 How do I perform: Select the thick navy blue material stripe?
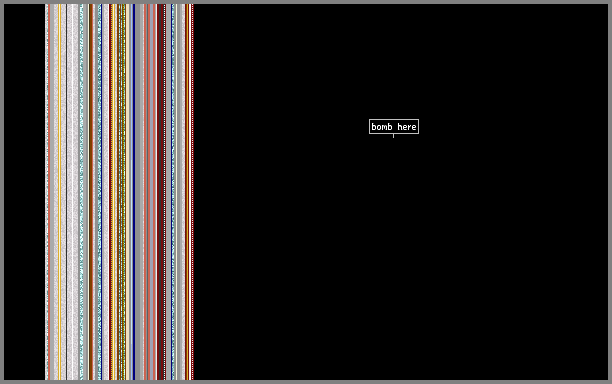tap(134, 191)
